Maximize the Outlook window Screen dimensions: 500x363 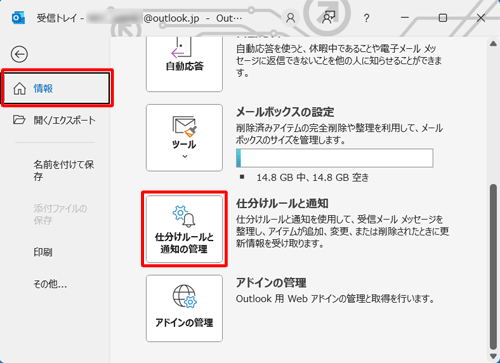443,18
